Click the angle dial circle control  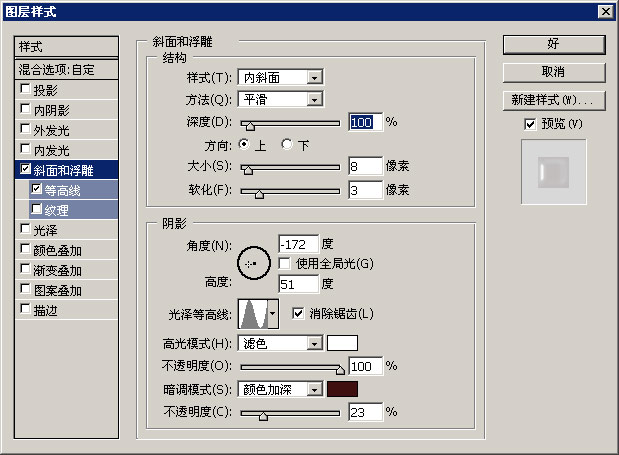point(253,263)
